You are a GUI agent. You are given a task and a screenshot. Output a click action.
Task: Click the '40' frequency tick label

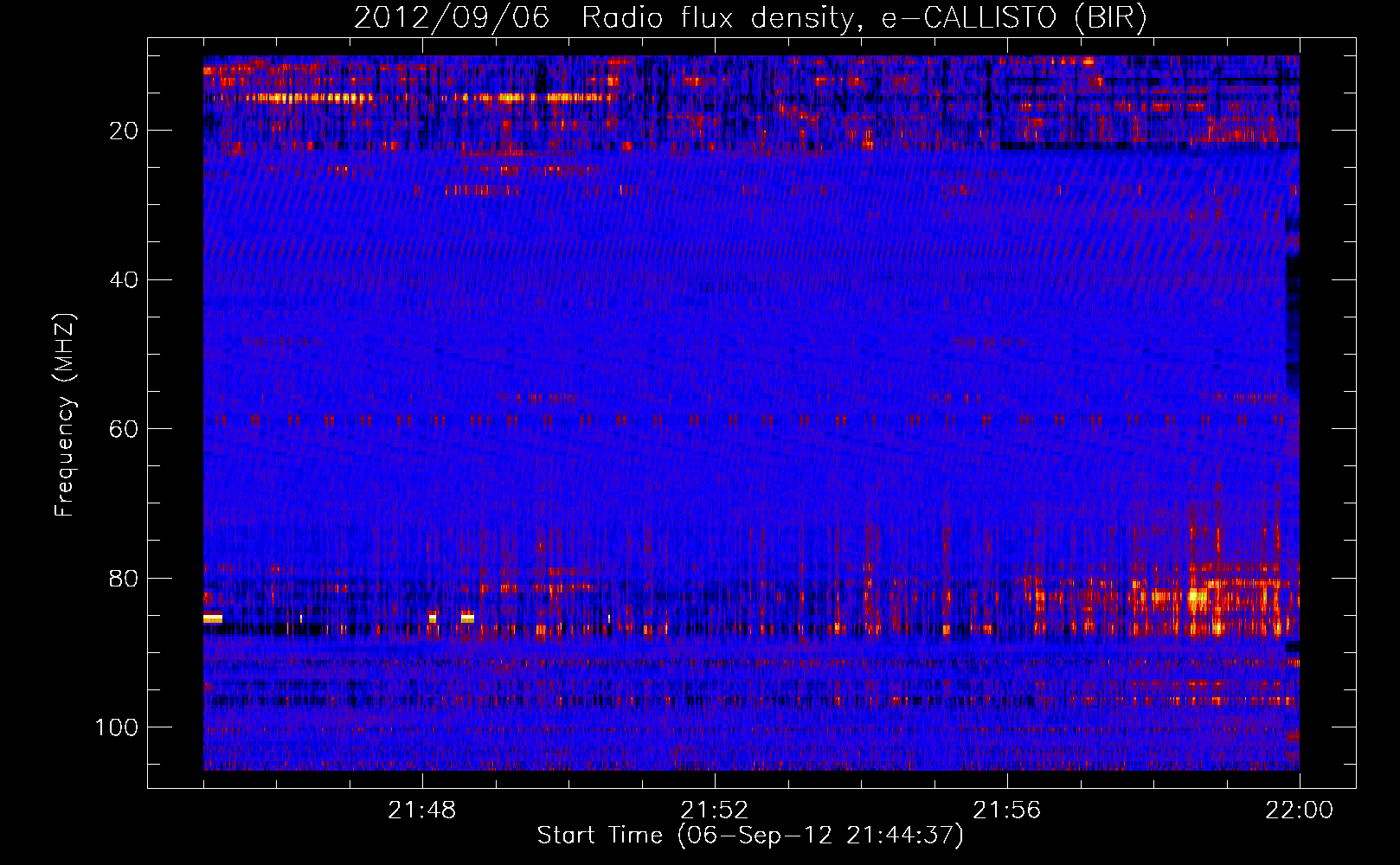(x=124, y=280)
